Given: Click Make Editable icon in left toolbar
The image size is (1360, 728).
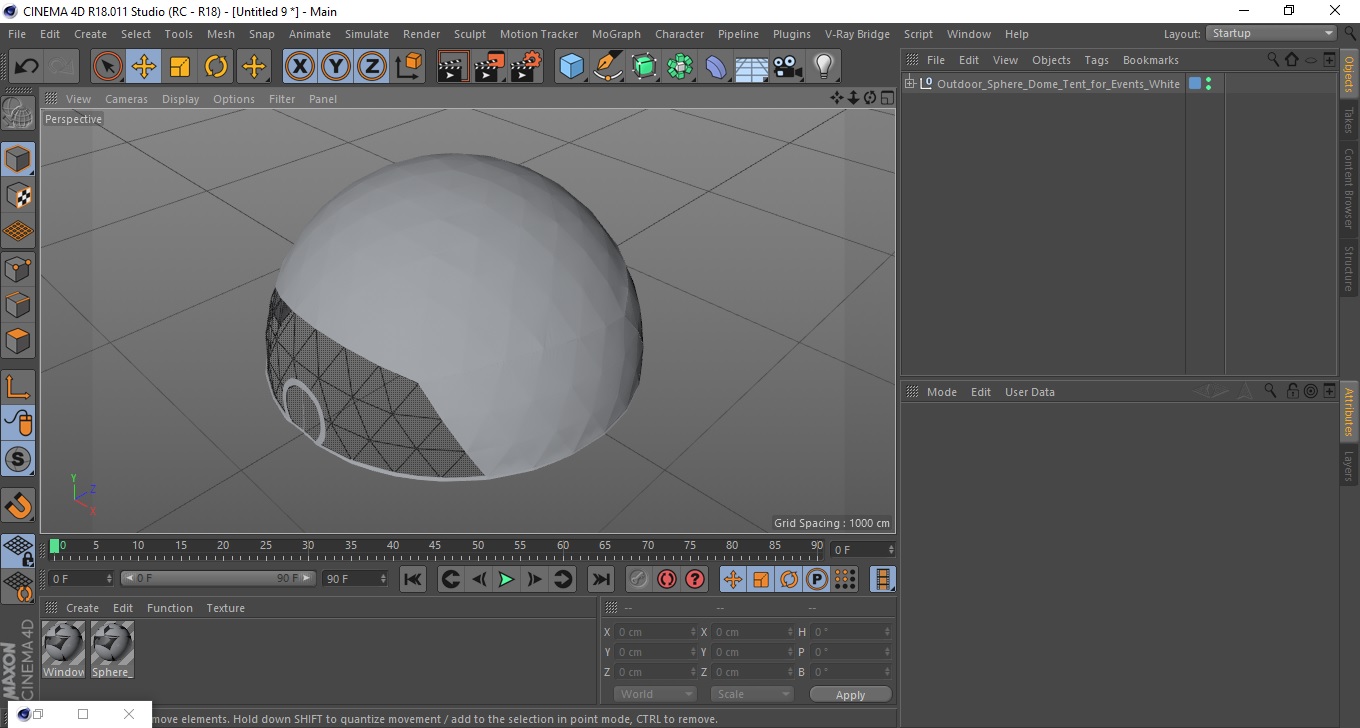Looking at the screenshot, I should [x=18, y=113].
